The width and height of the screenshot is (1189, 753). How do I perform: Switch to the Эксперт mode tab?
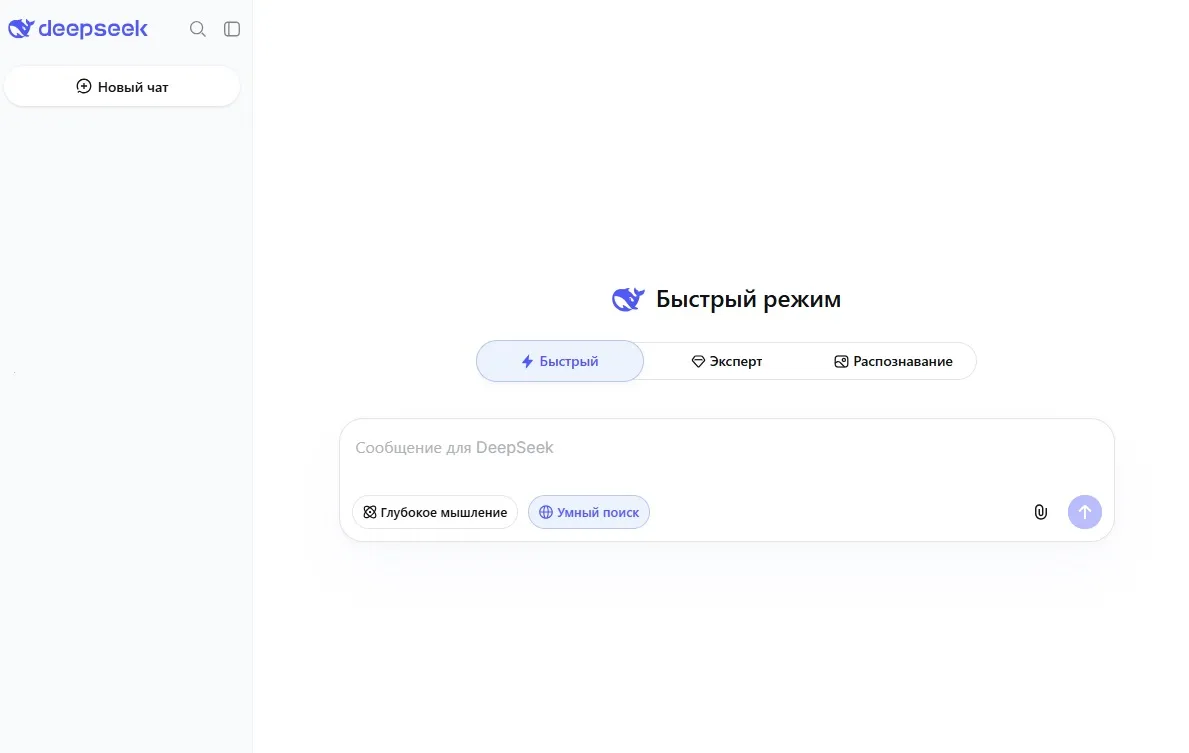point(726,361)
